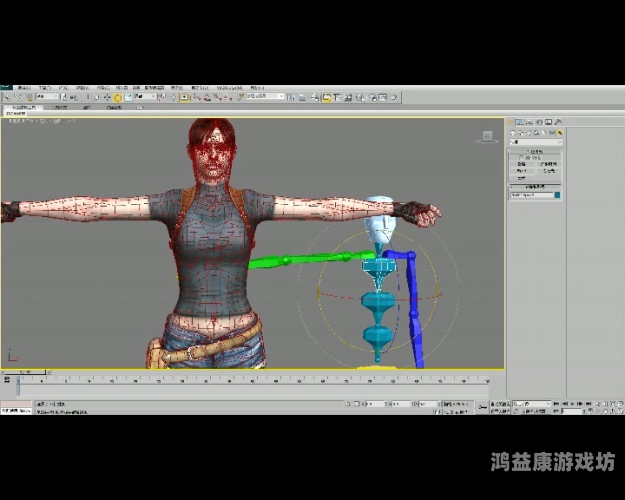Open the MAXScript menu
This screenshot has width=625, height=500.
tap(228, 88)
